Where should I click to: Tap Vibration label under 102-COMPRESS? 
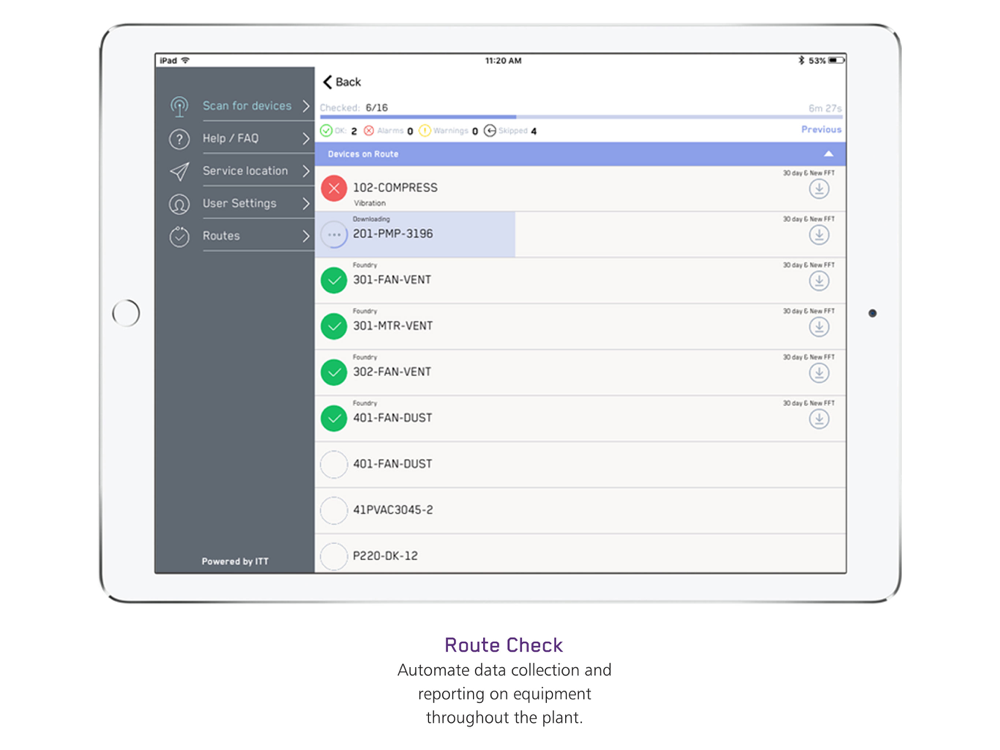[370, 203]
